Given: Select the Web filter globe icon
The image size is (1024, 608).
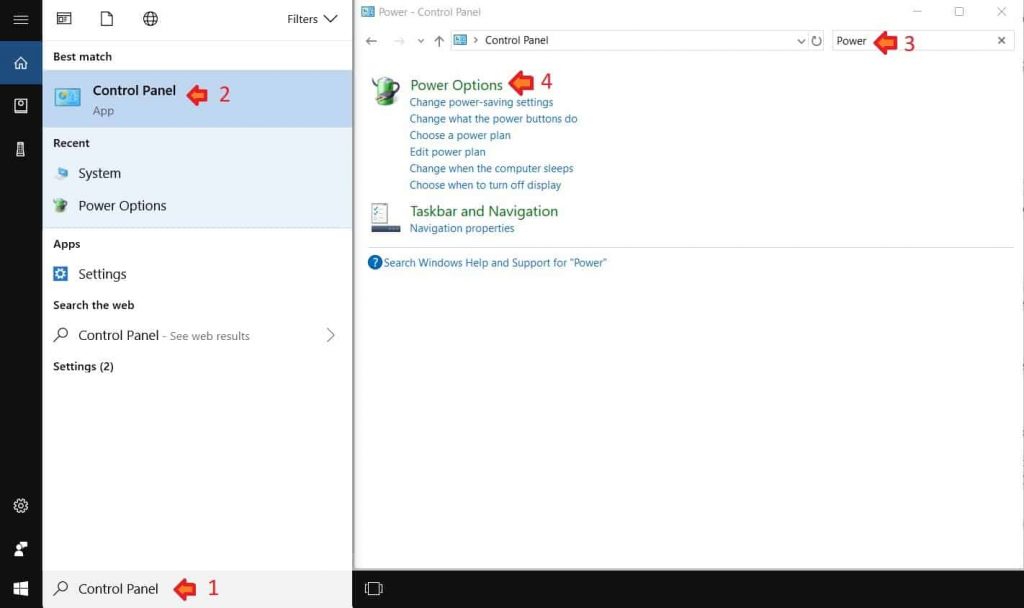Looking at the screenshot, I should click(x=149, y=19).
